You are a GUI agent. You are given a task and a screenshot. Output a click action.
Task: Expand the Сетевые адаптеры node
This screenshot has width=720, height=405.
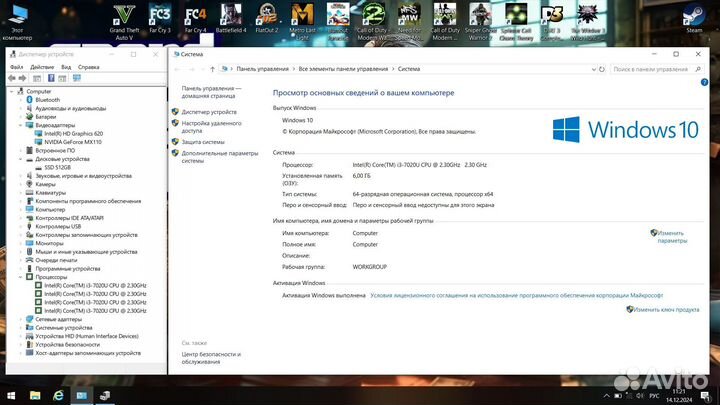[21, 319]
